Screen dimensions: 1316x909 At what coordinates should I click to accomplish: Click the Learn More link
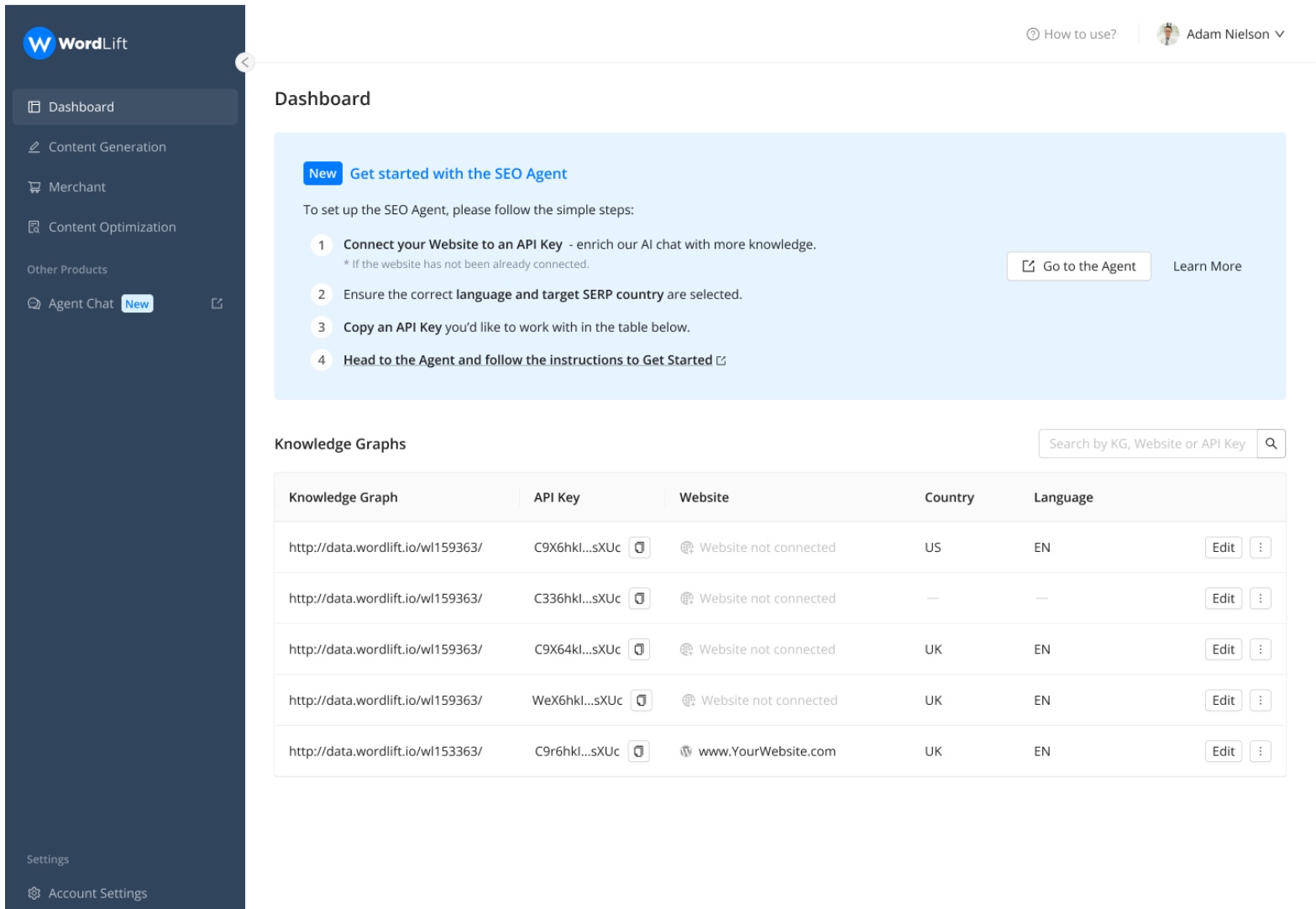pos(1207,266)
